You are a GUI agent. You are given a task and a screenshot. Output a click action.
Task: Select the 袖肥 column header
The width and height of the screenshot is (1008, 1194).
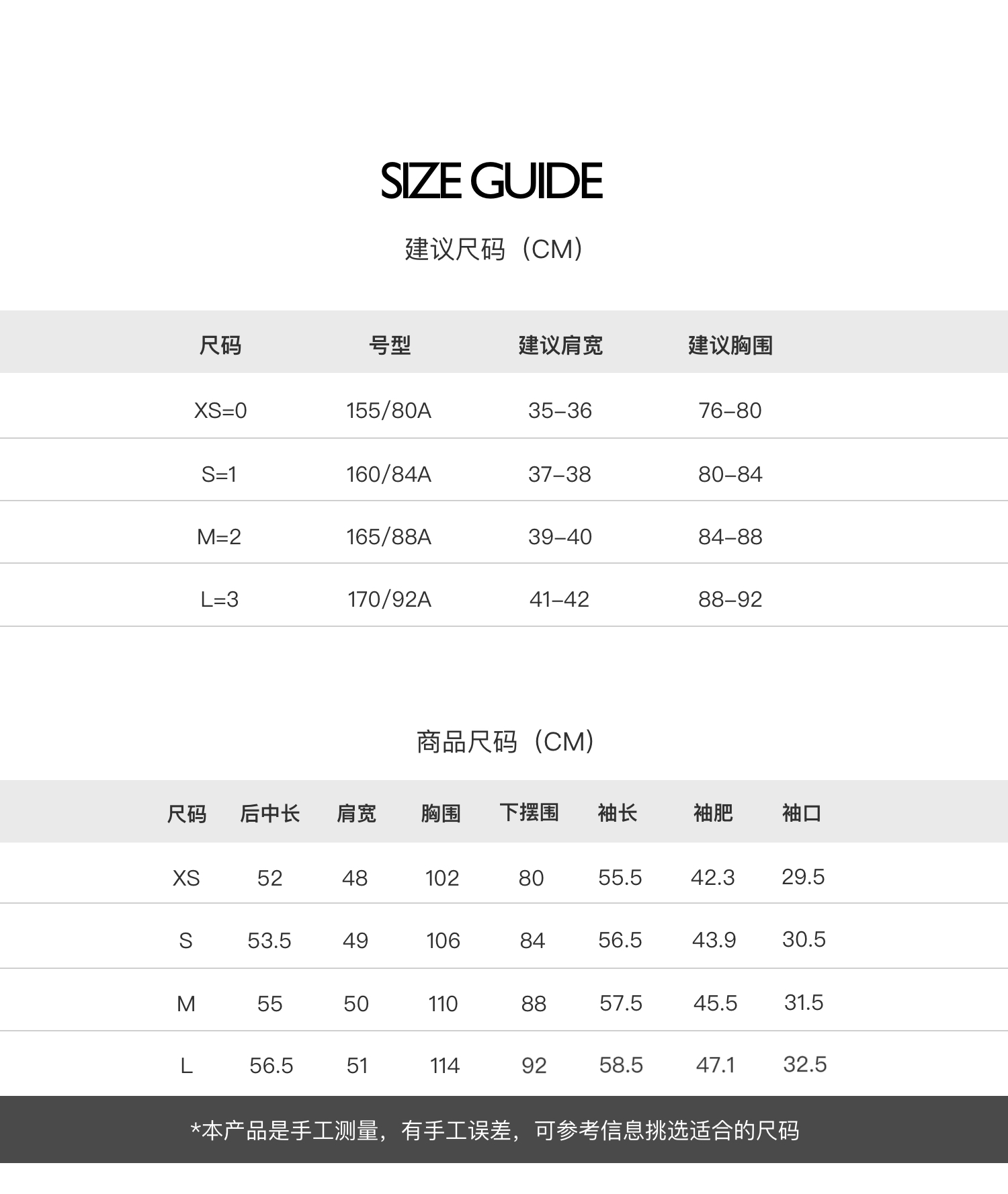click(x=713, y=813)
